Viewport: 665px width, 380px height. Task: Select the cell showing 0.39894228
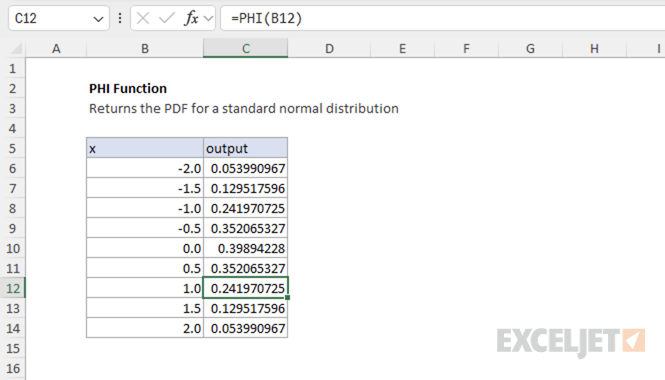[246, 248]
